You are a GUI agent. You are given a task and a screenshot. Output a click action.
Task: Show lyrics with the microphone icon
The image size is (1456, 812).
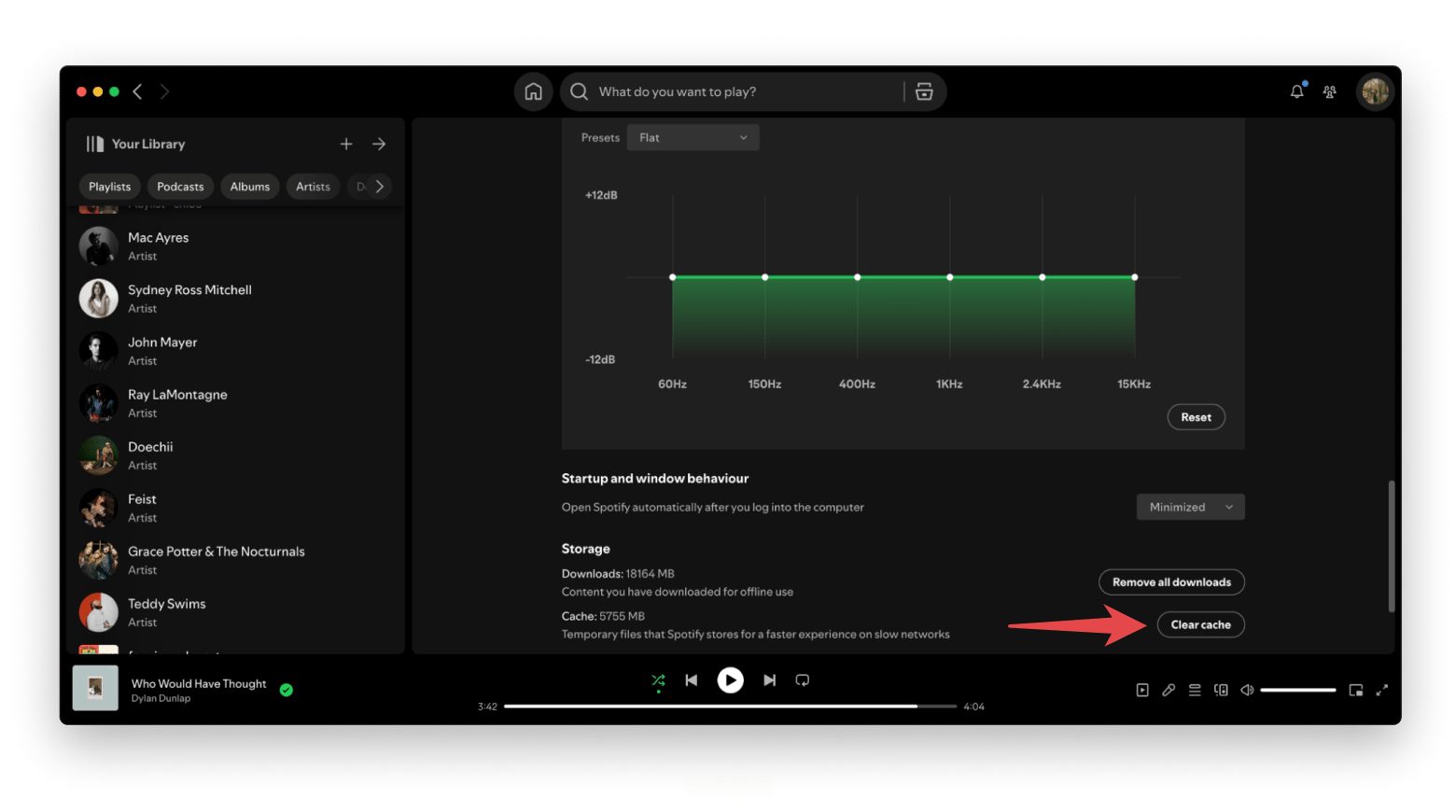1169,691
